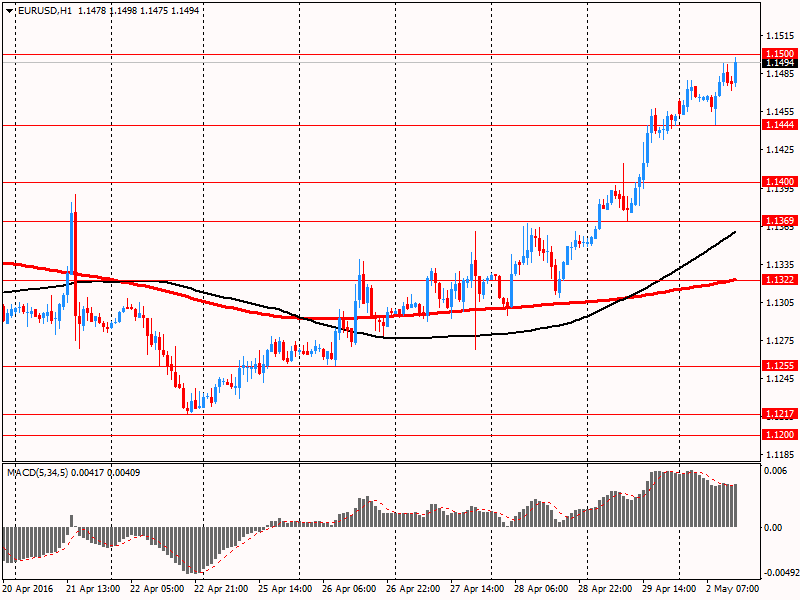The image size is (800, 600).
Task: Click the 1.1455 price scale value
Action: click(x=780, y=111)
